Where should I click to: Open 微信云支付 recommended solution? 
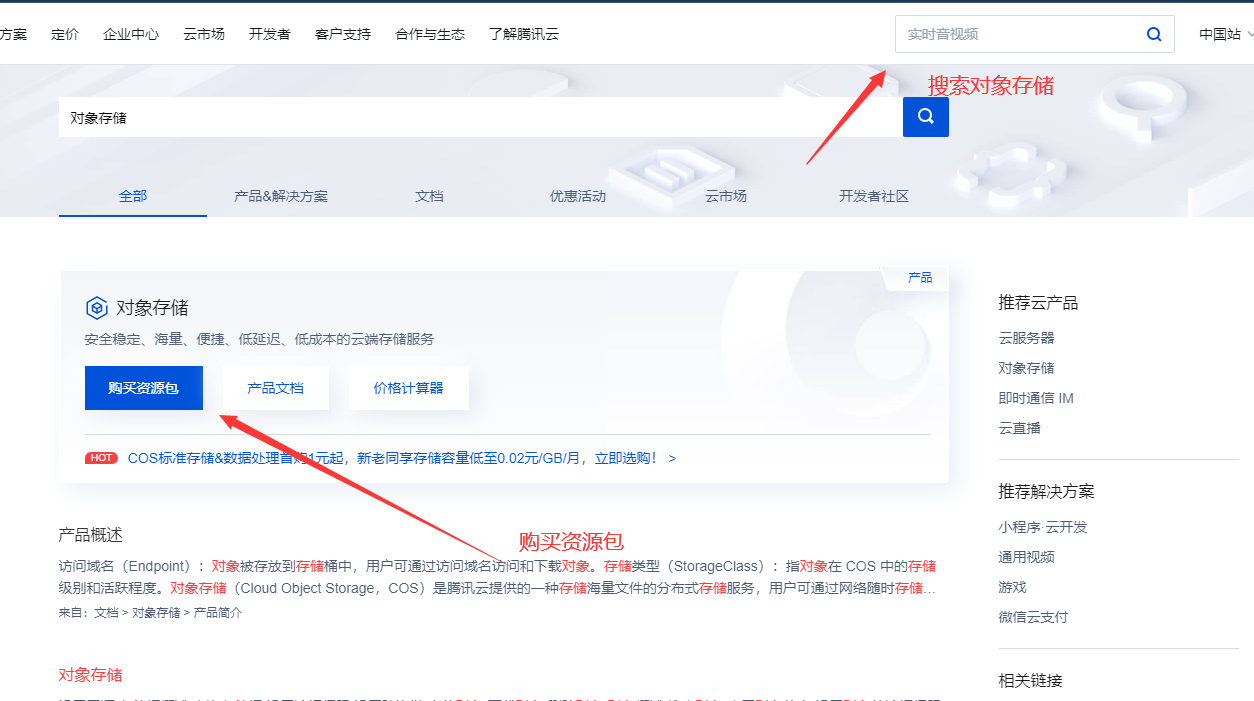click(1033, 617)
